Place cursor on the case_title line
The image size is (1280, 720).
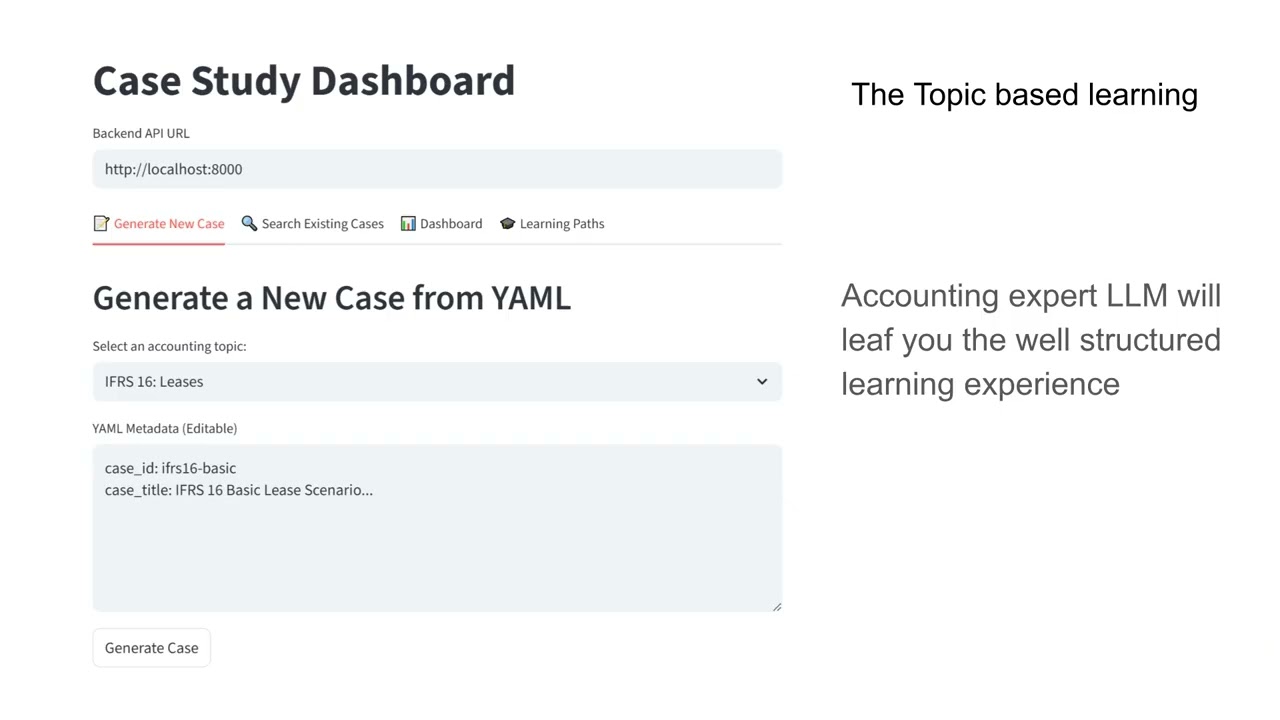238,490
